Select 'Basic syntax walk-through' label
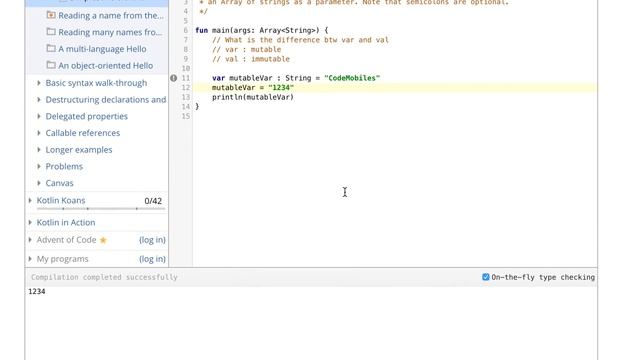 click(x=96, y=83)
